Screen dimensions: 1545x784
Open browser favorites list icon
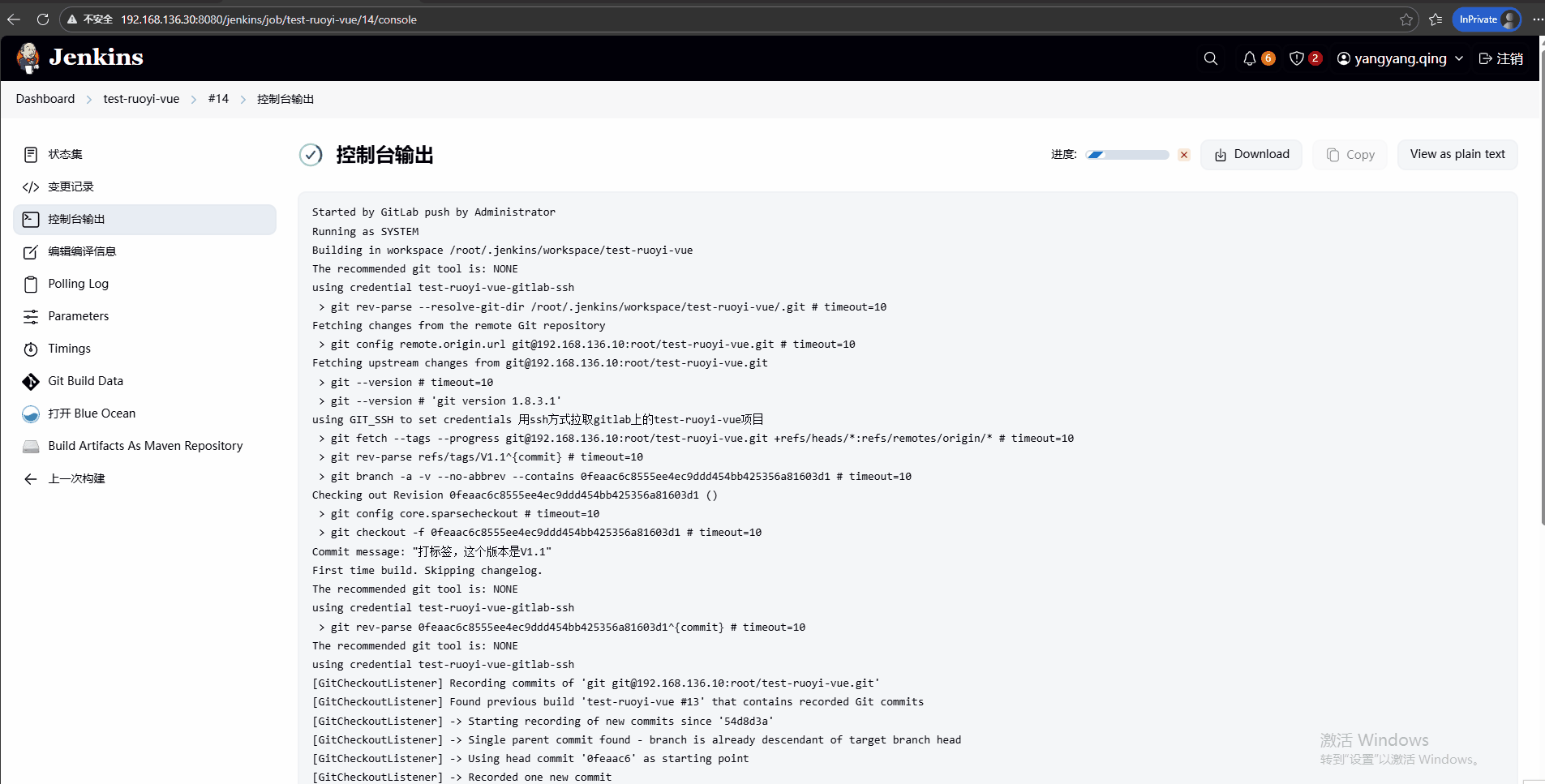pyautogui.click(x=1436, y=19)
